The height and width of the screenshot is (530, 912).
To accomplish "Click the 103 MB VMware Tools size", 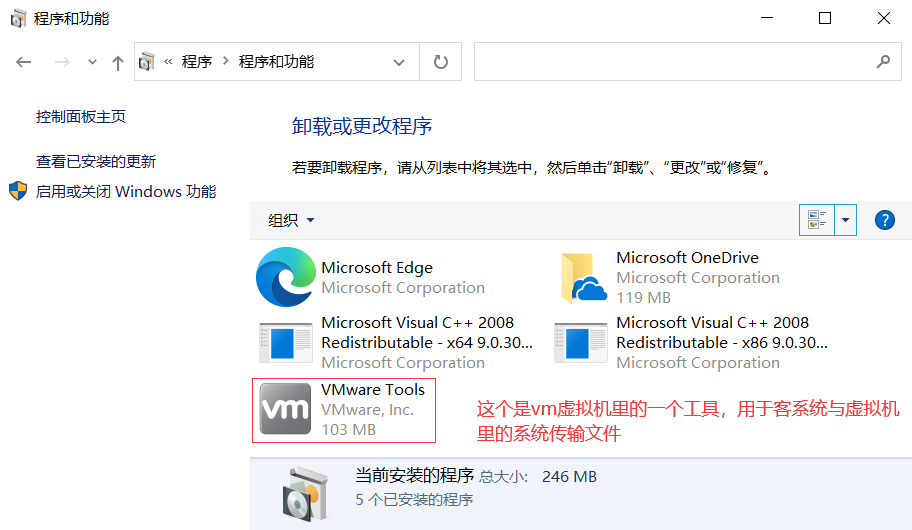I will (x=348, y=430).
